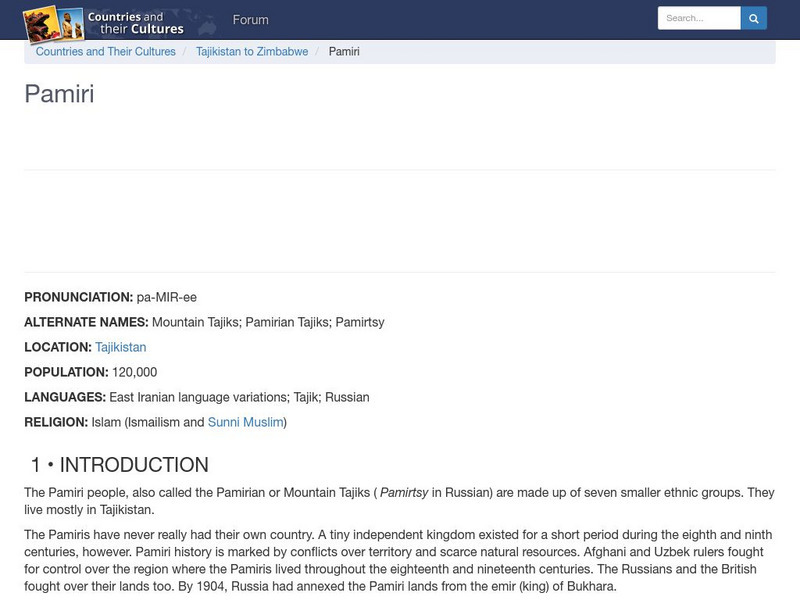Follow the Tajikistan location link
The width and height of the screenshot is (800, 600).
coord(120,347)
